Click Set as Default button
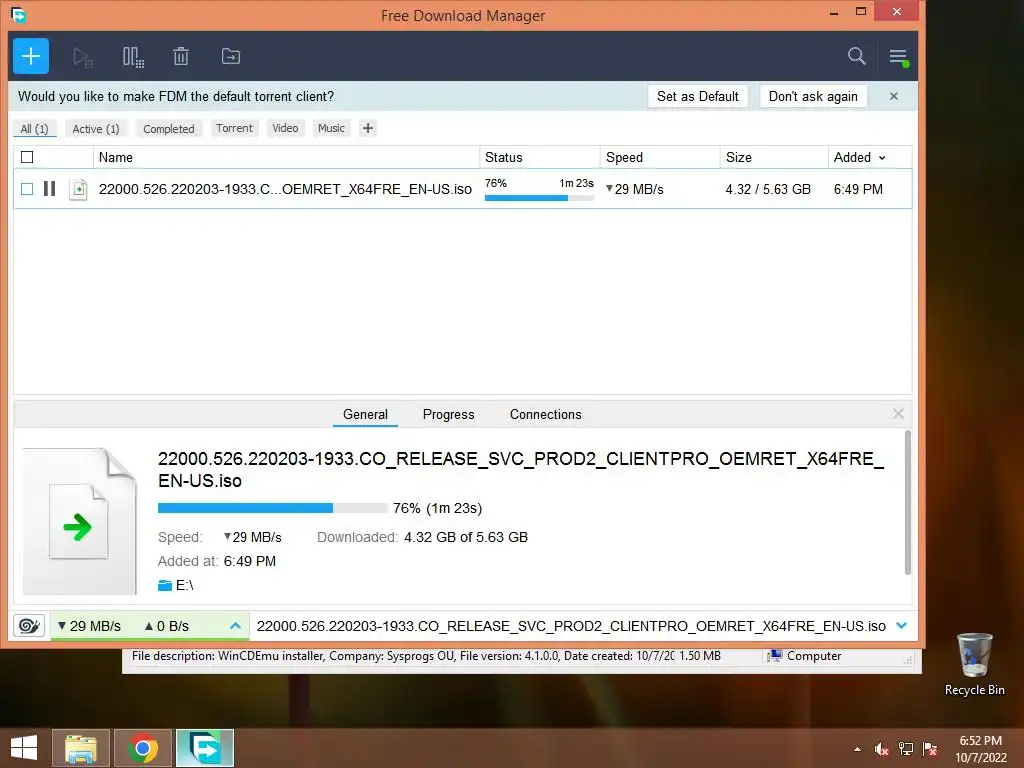The width and height of the screenshot is (1024, 768). [x=697, y=96]
